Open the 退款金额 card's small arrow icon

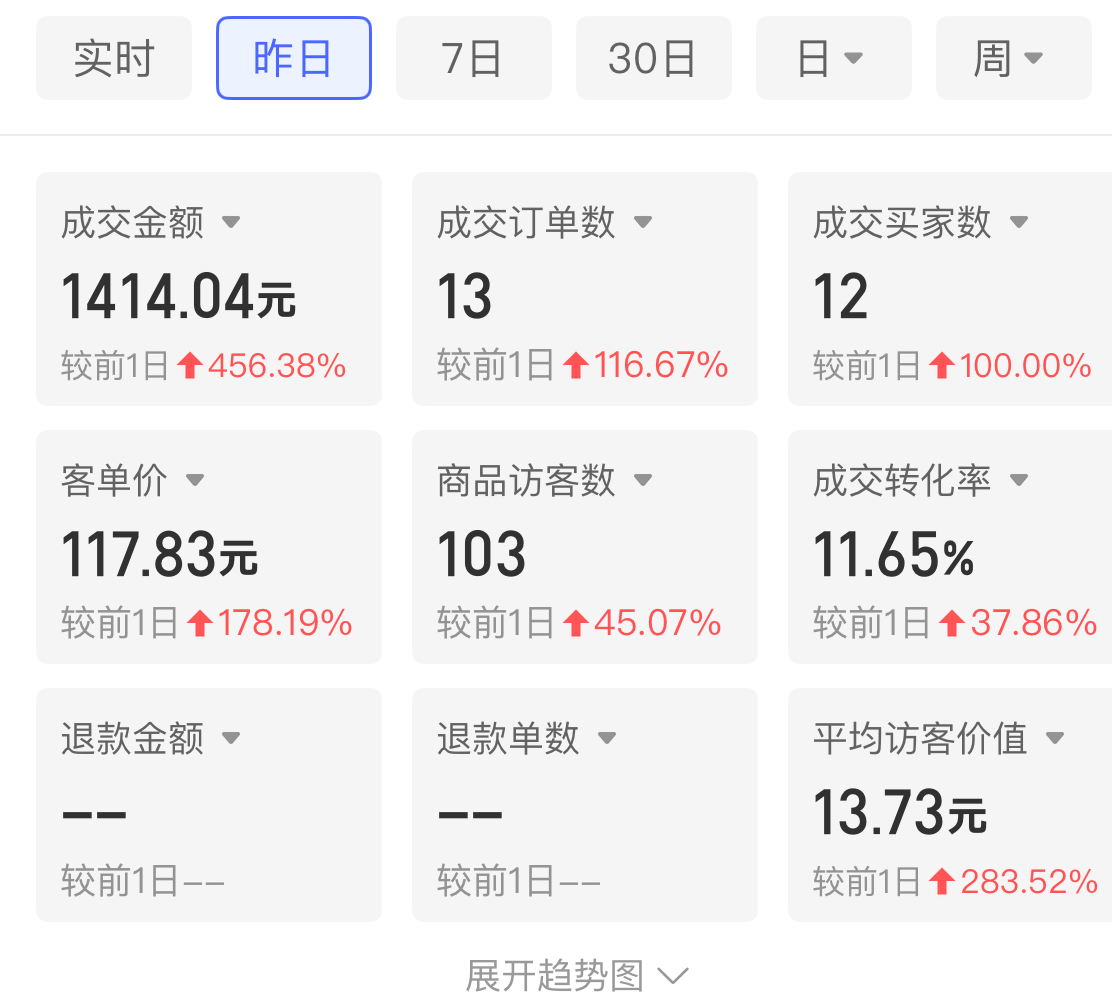232,738
